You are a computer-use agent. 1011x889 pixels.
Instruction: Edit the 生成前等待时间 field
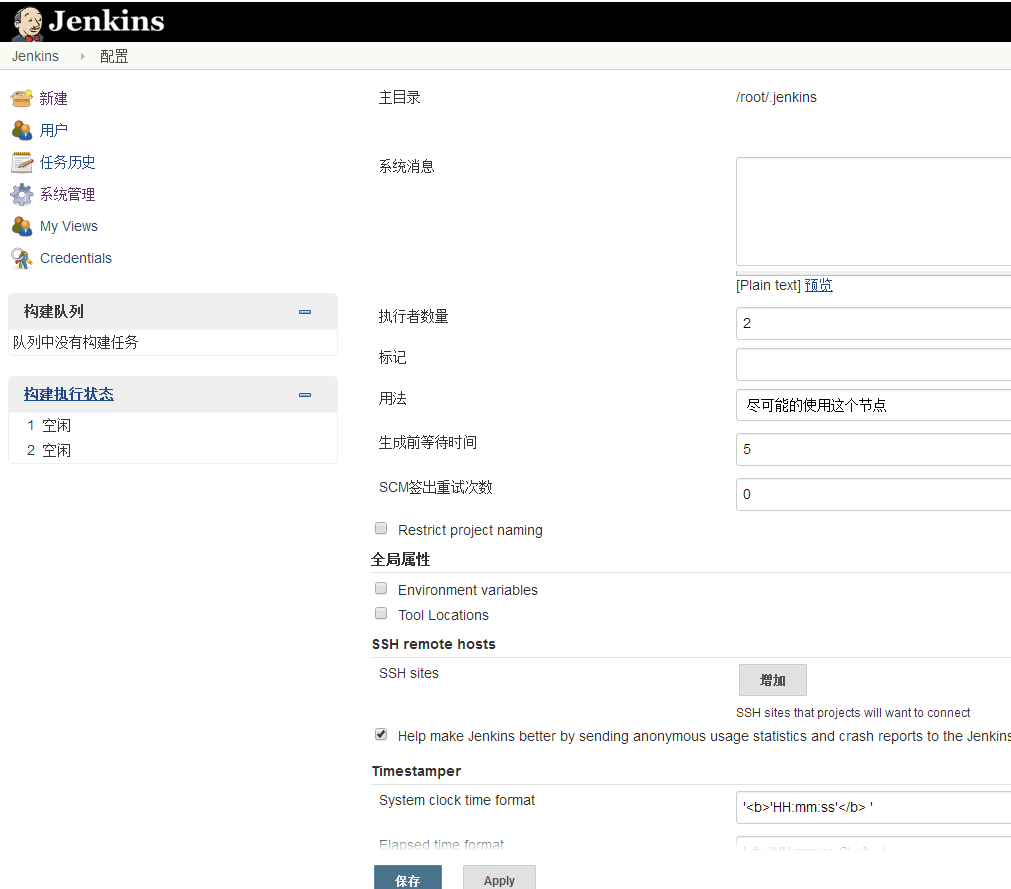[x=873, y=449]
